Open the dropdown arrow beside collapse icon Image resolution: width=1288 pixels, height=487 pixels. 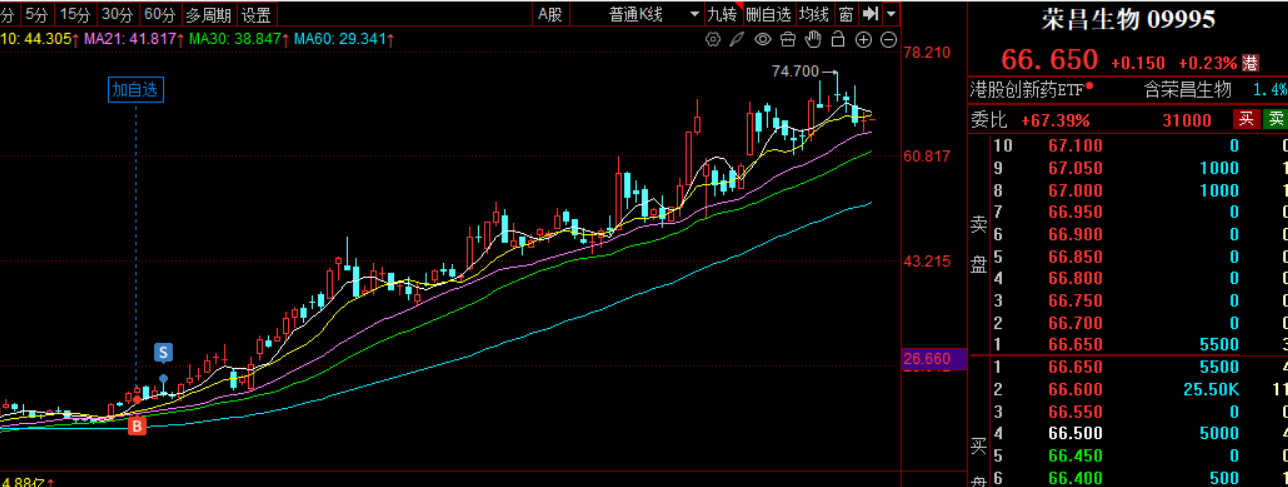point(891,14)
